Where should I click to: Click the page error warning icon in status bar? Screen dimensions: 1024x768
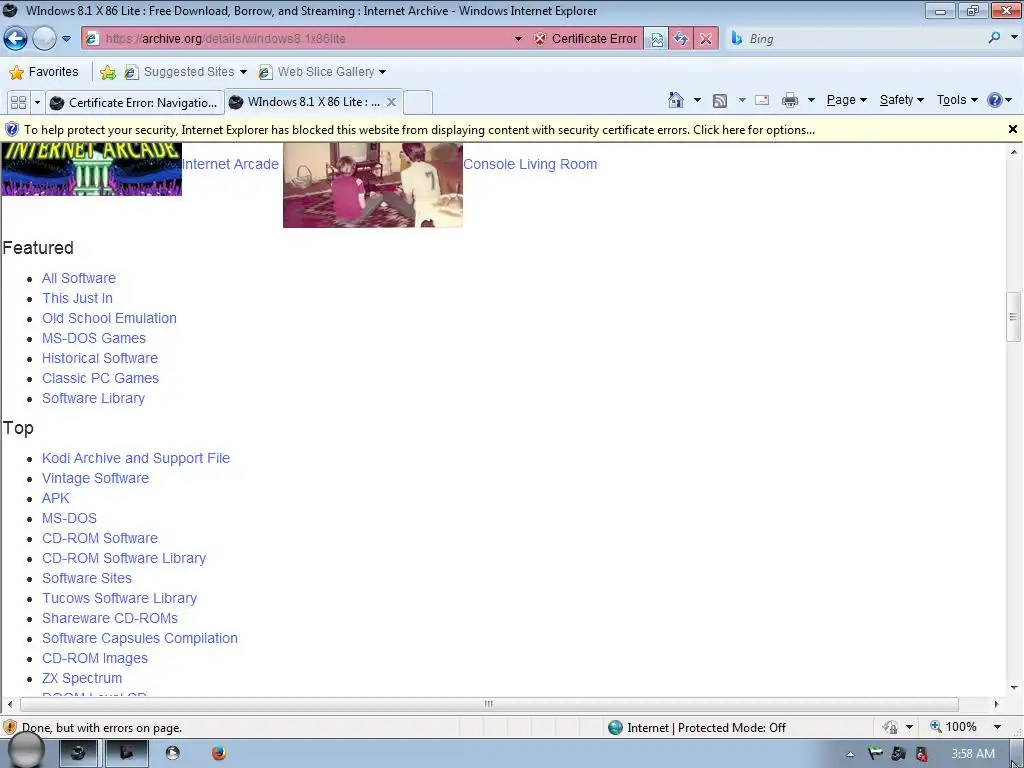(x=10, y=728)
